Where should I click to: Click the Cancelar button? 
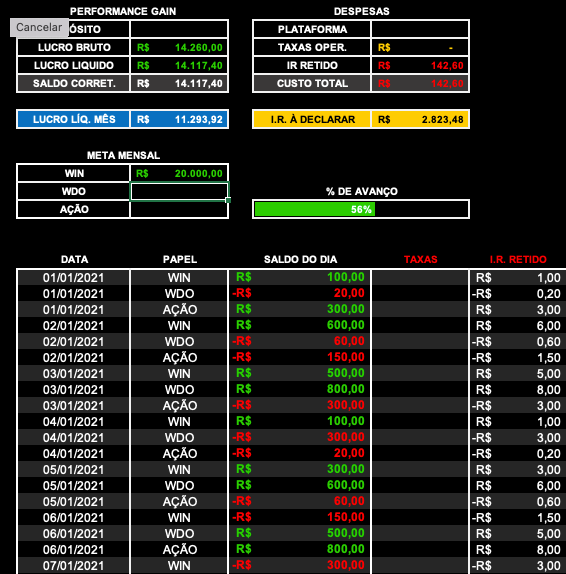(x=39, y=27)
